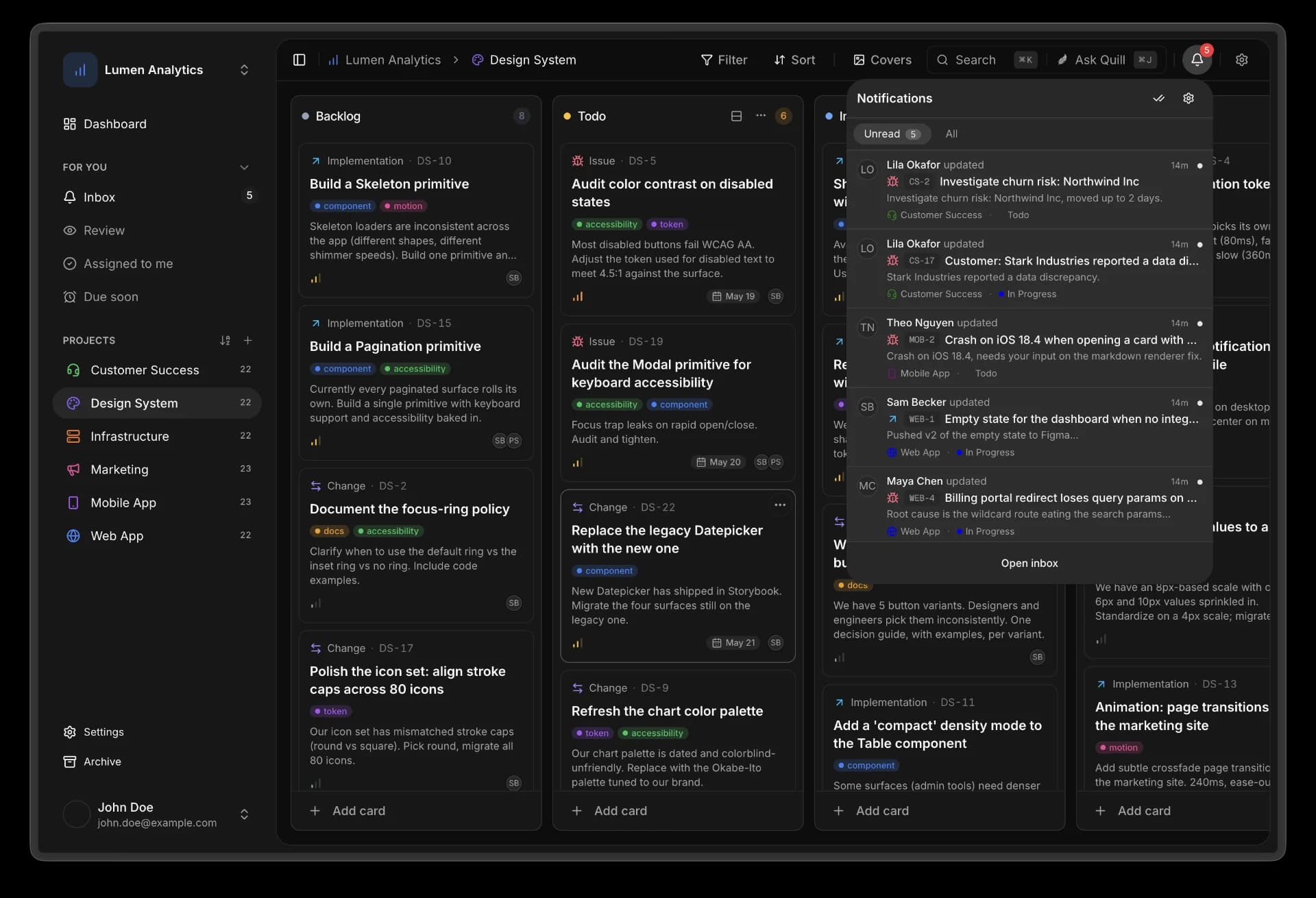The height and width of the screenshot is (898, 1316).
Task: Expand the Lumen Analytics workspace switcher
Action: pyautogui.click(x=244, y=70)
